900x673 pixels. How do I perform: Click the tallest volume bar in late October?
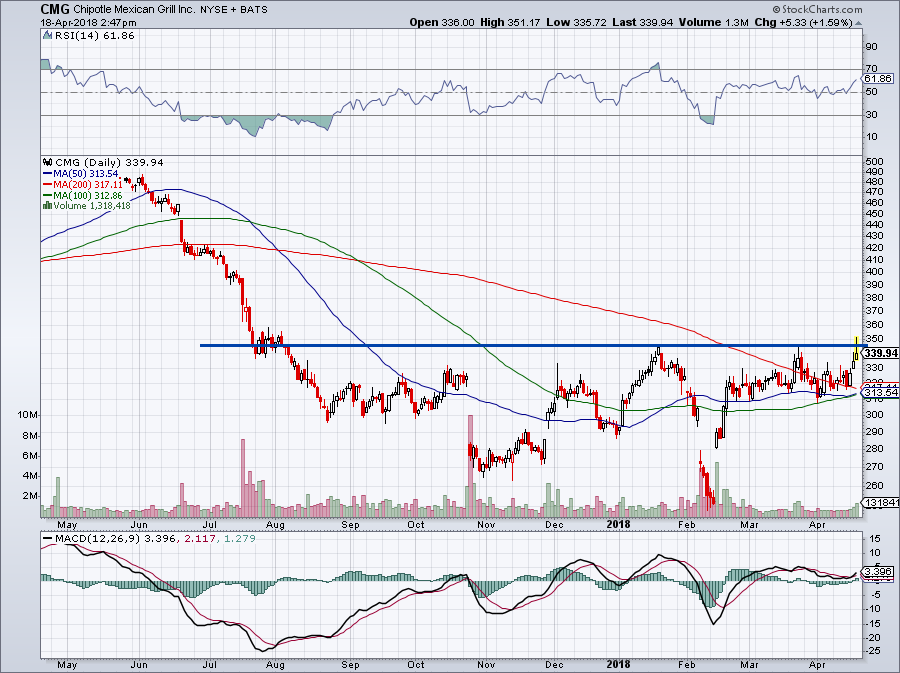tap(471, 466)
